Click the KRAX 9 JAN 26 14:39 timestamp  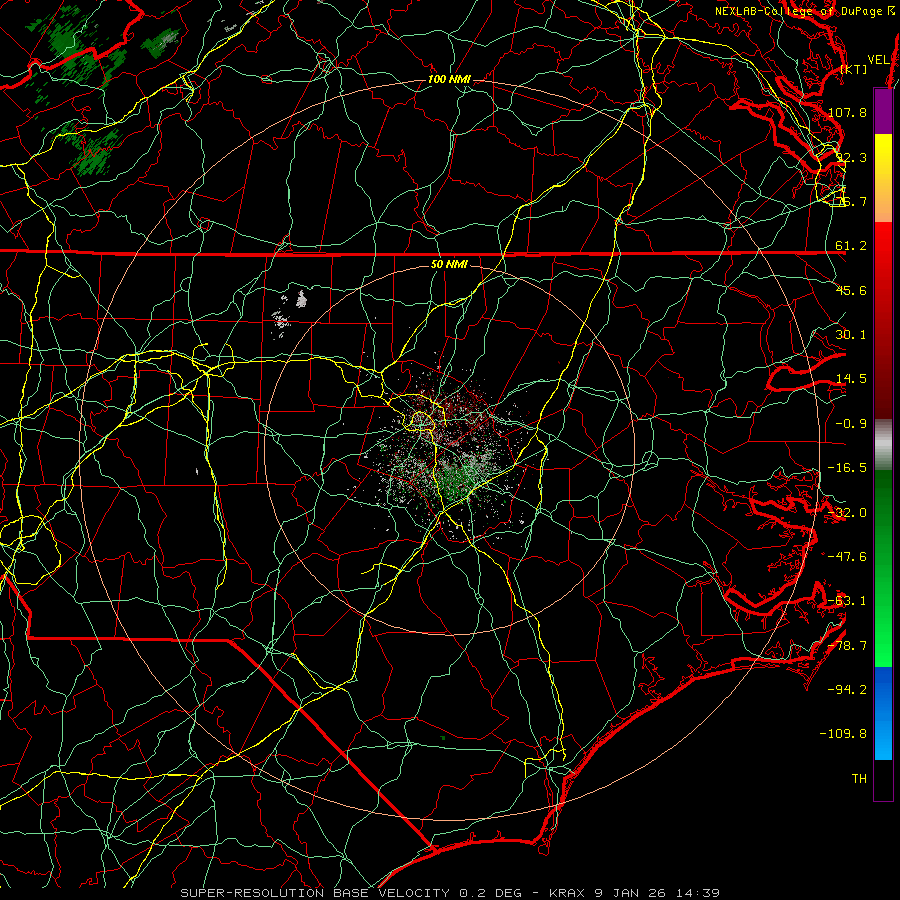[x=634, y=893]
